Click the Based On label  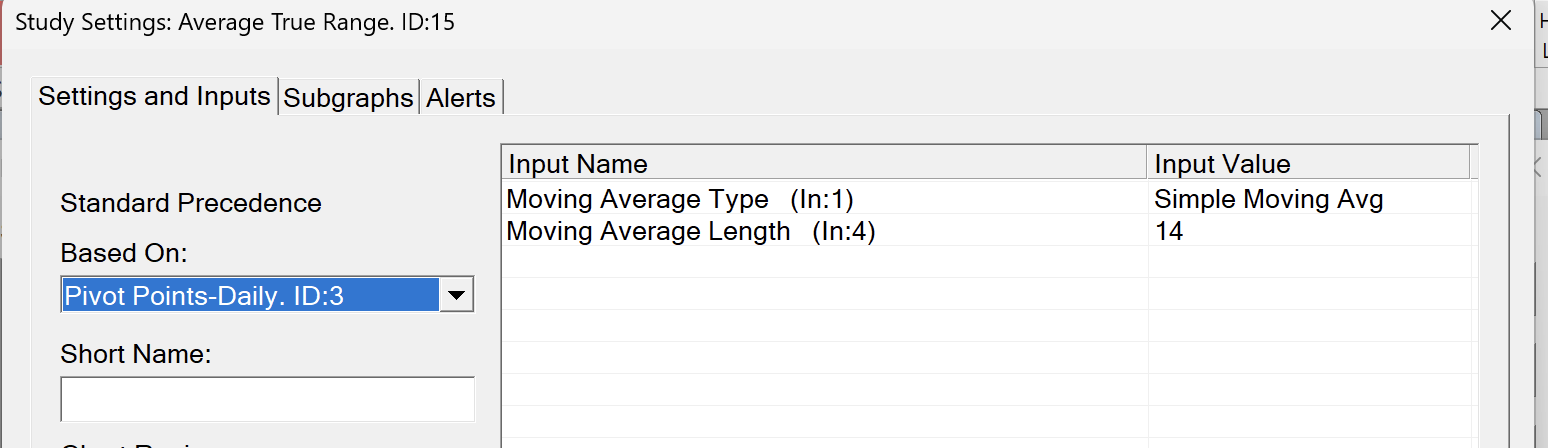(124, 253)
